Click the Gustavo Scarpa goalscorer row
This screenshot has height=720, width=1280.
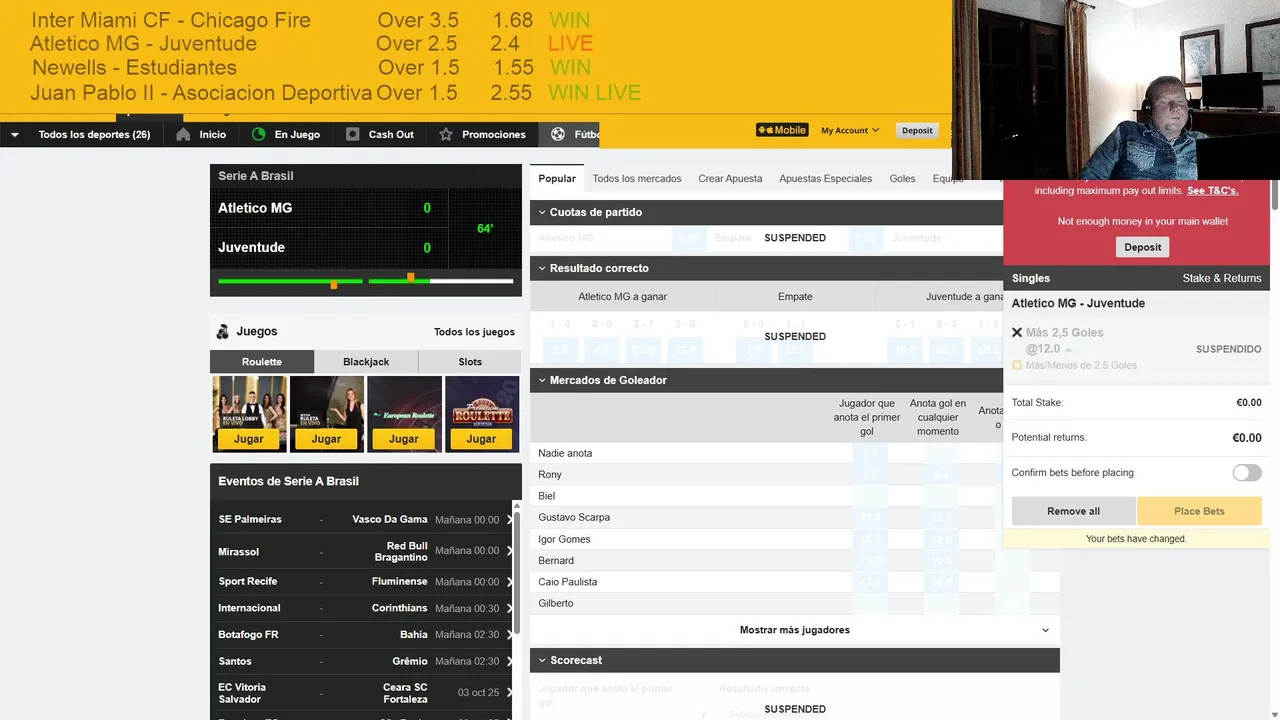[x=794, y=517]
